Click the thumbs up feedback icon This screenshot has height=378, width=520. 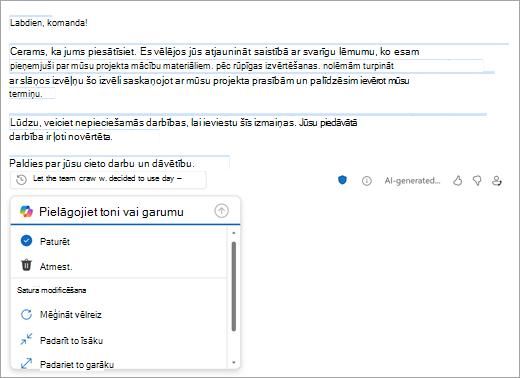click(458, 181)
